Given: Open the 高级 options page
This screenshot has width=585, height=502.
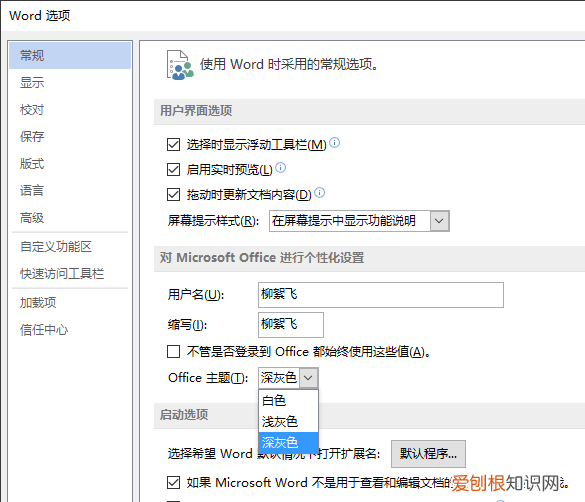Looking at the screenshot, I should pyautogui.click(x=32, y=217).
